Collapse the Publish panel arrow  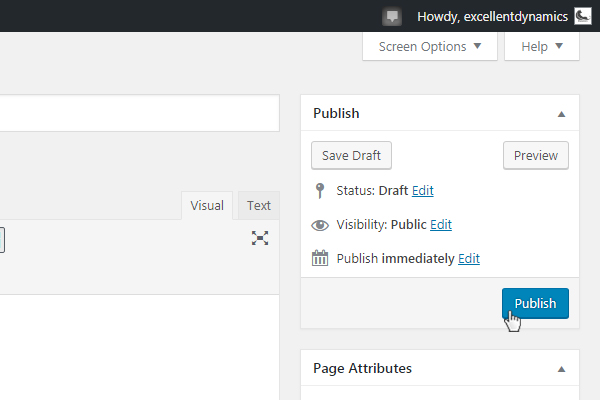[561, 114]
